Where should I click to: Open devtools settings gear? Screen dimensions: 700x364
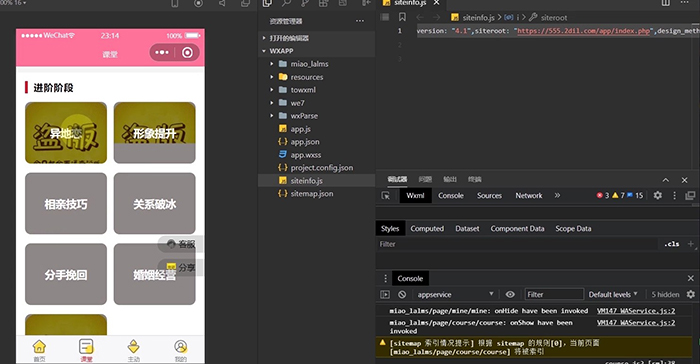pyautogui.click(x=658, y=195)
